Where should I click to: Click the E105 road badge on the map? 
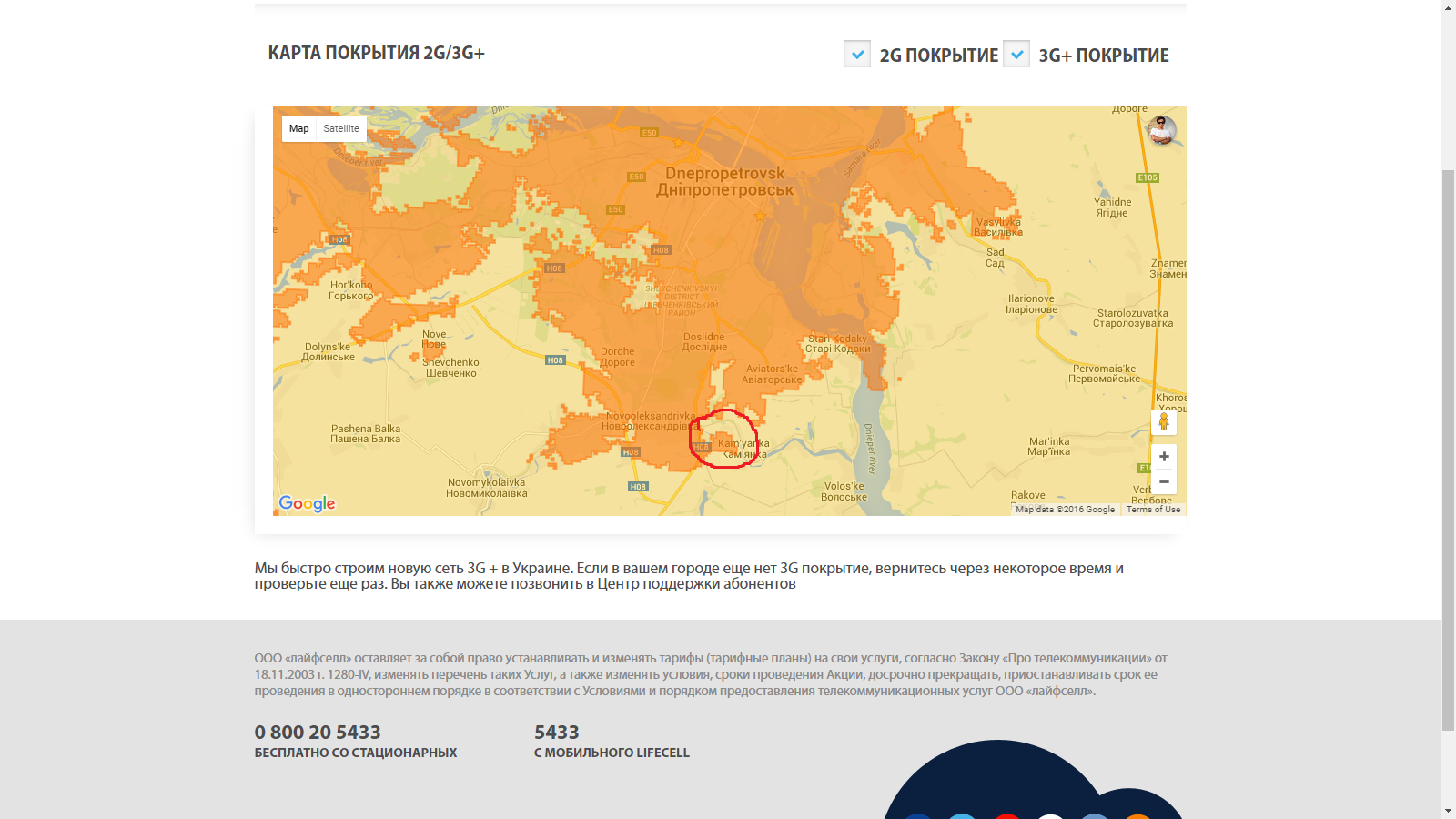(x=1148, y=177)
